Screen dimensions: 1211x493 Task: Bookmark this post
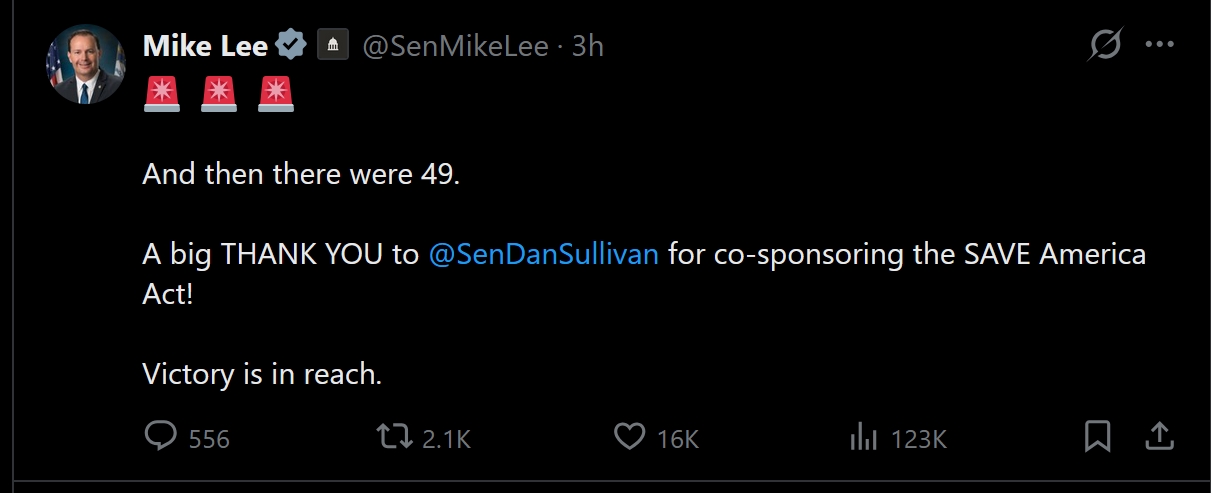click(x=1097, y=437)
